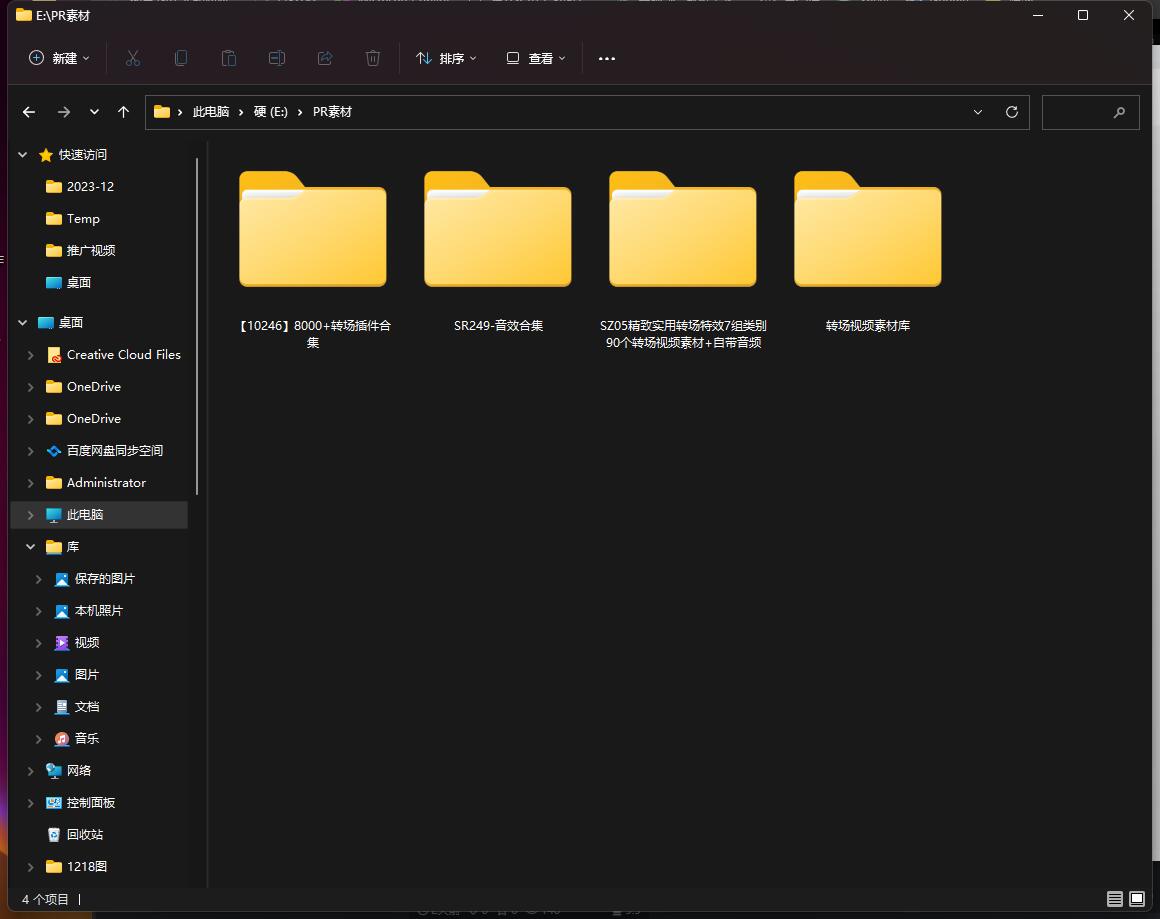Open 排序 sort menu

click(446, 58)
